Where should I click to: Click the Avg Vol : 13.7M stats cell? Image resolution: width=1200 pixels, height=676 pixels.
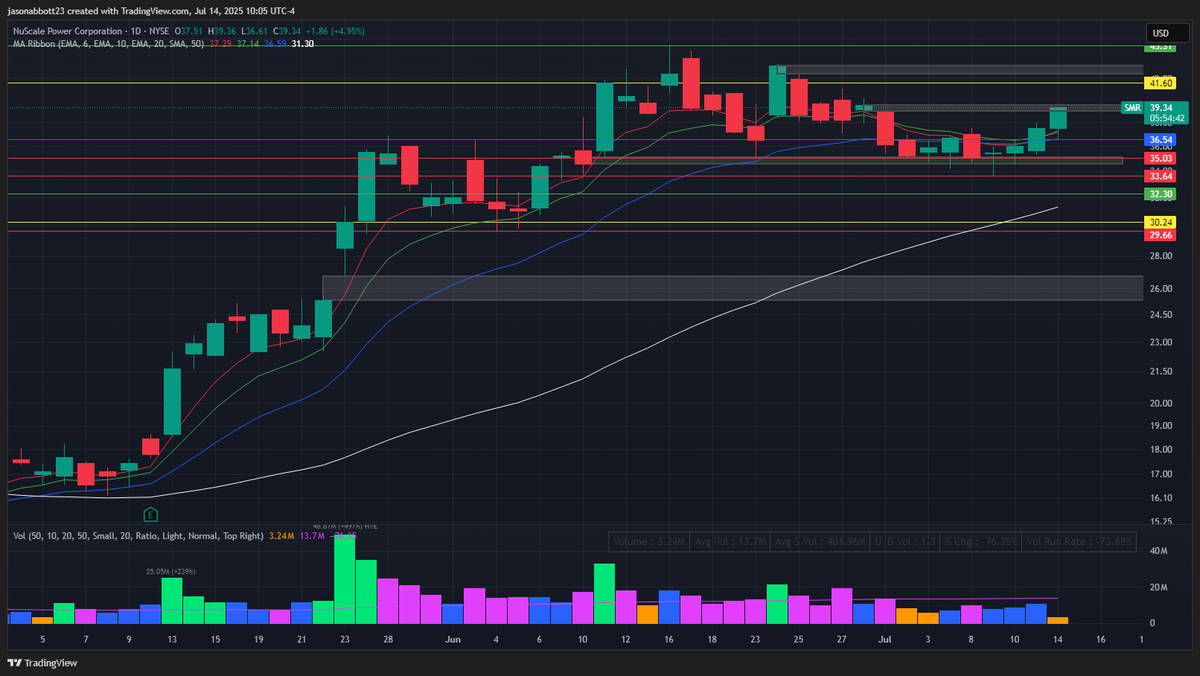[x=730, y=541]
